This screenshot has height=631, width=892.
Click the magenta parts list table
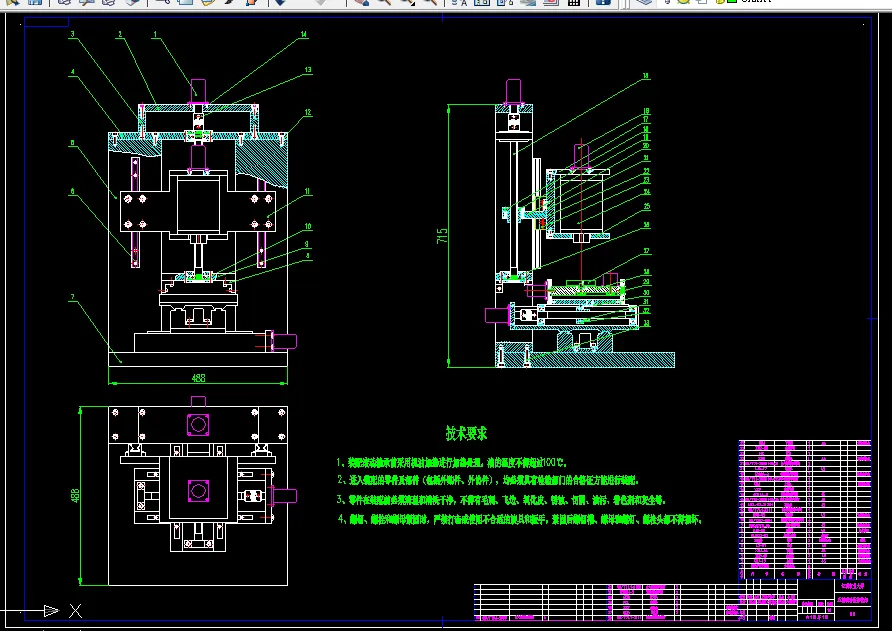point(805,509)
